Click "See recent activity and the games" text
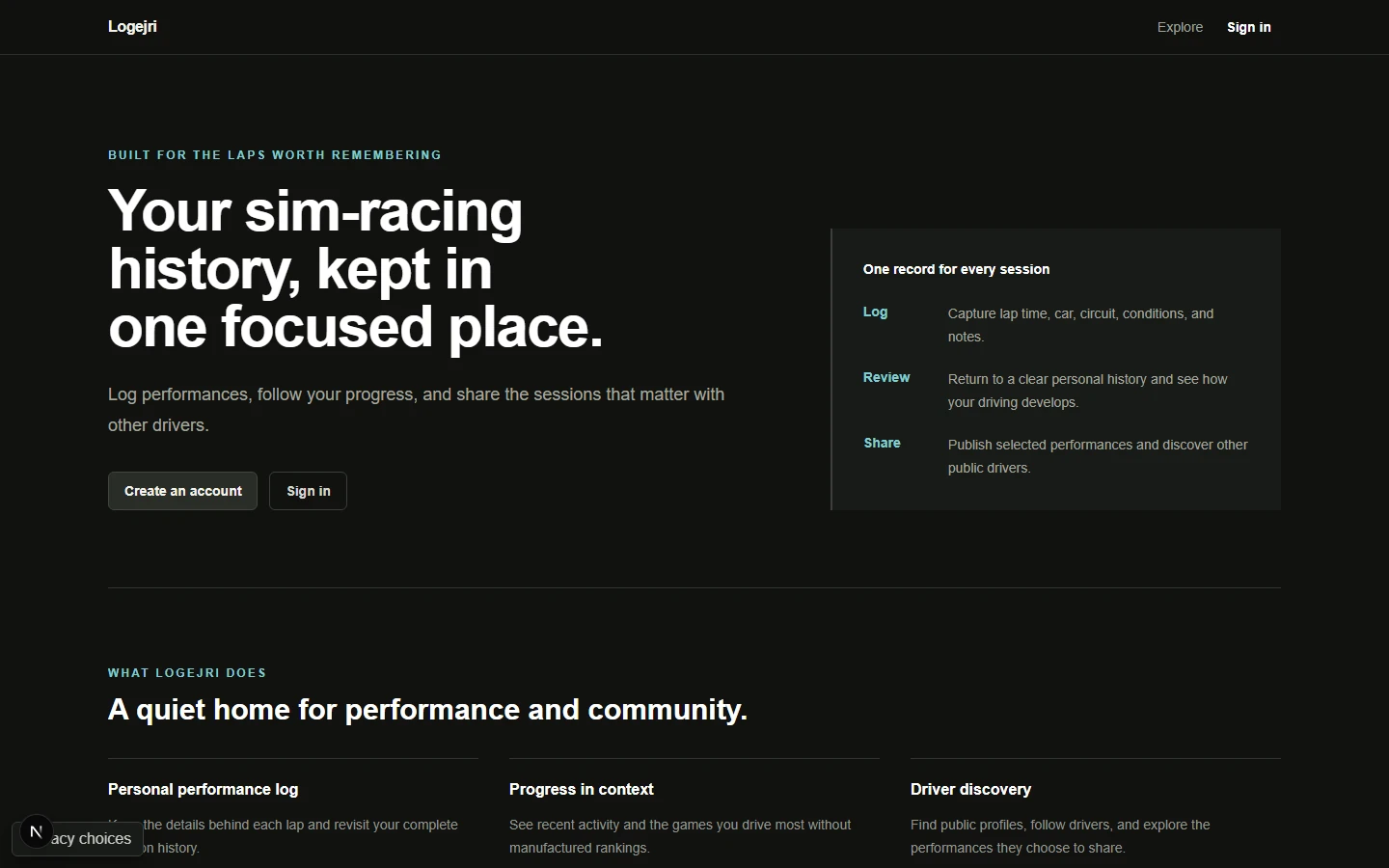Viewport: 1389px width, 868px height. click(680, 836)
